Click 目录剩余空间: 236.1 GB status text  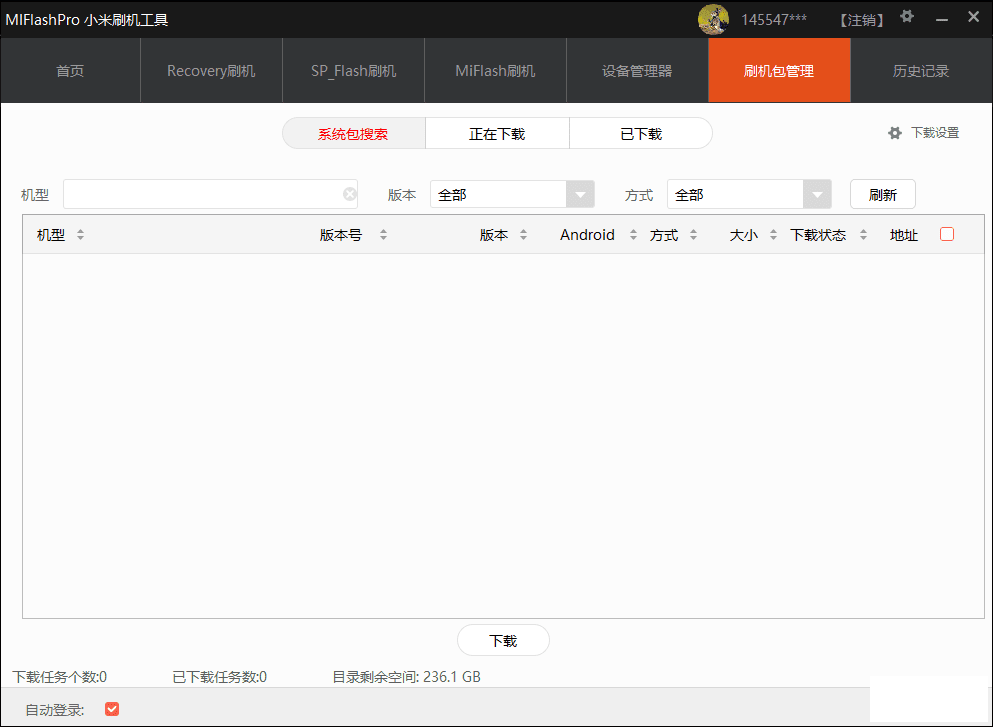coord(407,677)
